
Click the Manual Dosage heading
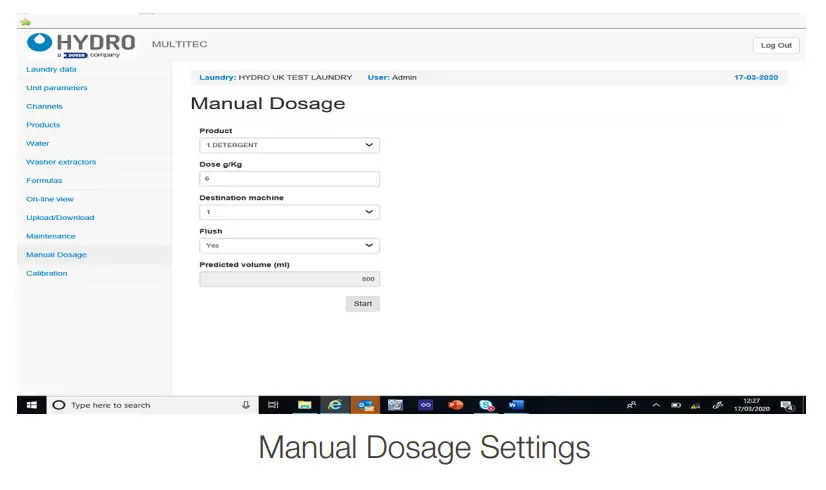[x=268, y=104]
